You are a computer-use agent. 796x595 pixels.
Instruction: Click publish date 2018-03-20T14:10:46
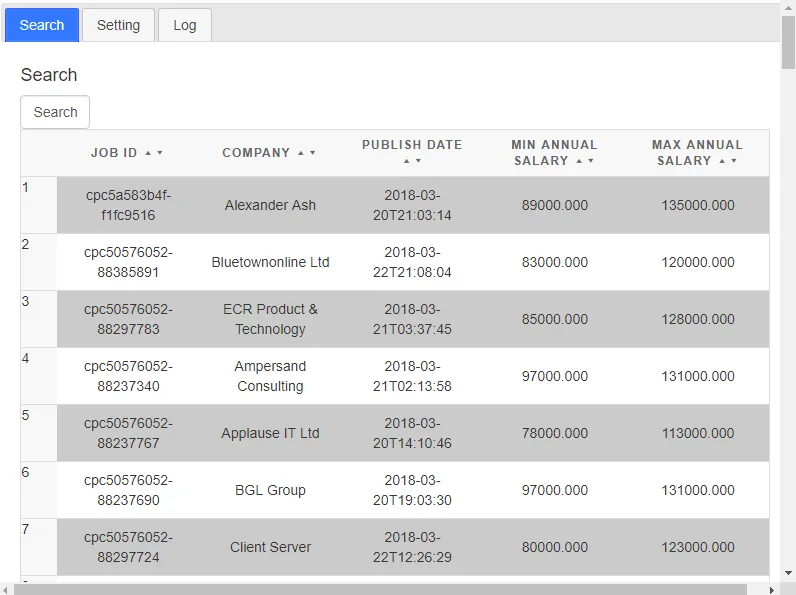click(412, 433)
